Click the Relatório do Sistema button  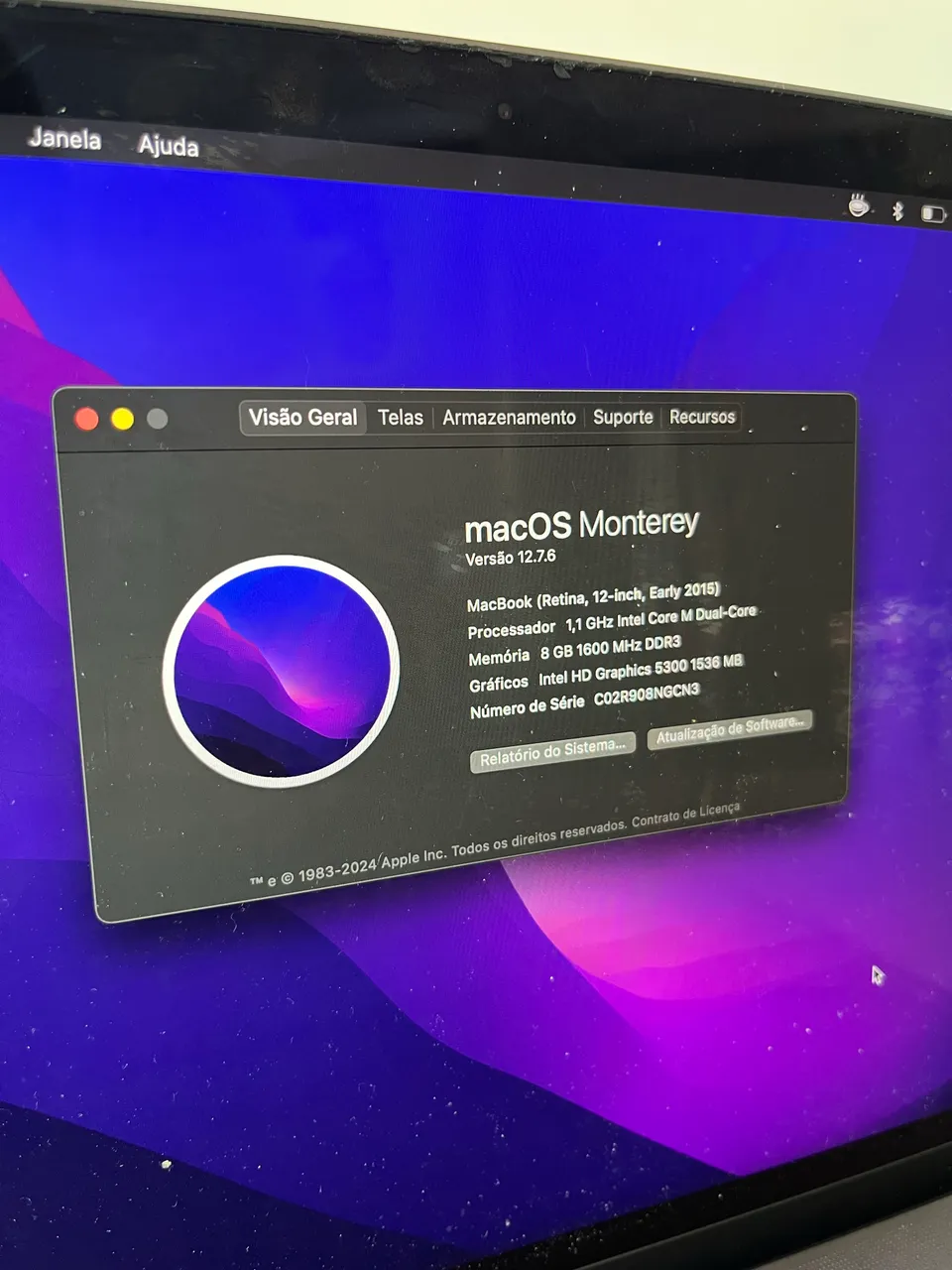point(552,751)
